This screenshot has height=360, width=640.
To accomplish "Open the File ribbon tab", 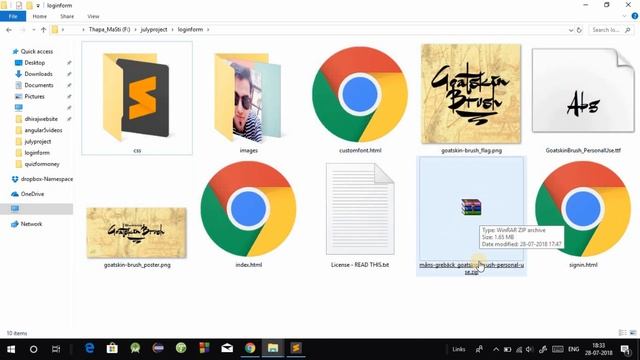I will [13, 16].
